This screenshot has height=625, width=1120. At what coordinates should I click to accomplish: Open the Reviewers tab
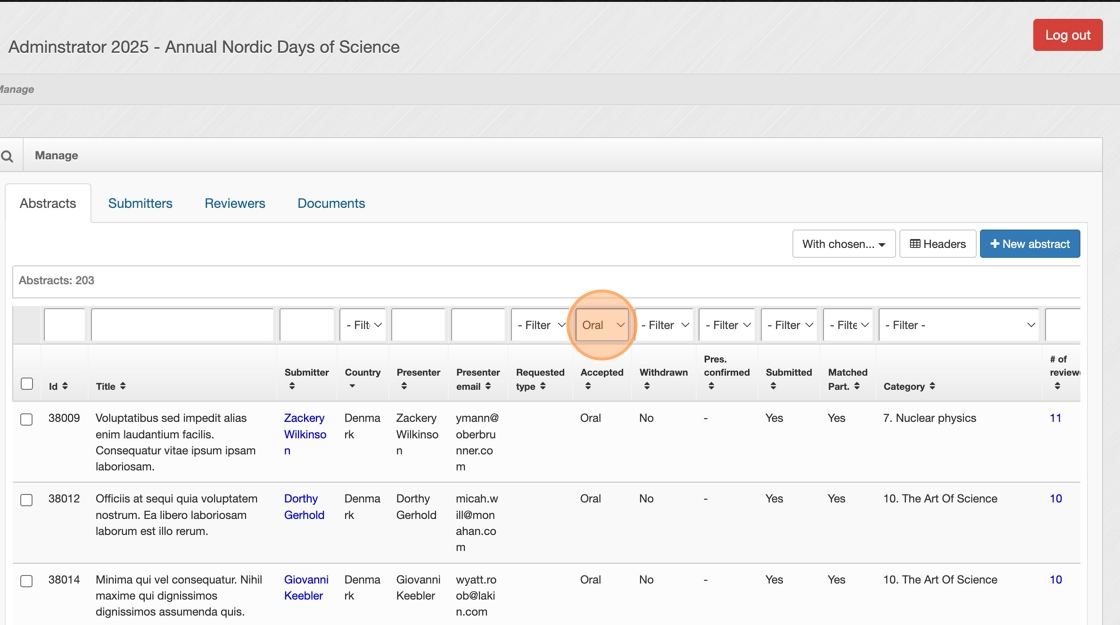235,203
